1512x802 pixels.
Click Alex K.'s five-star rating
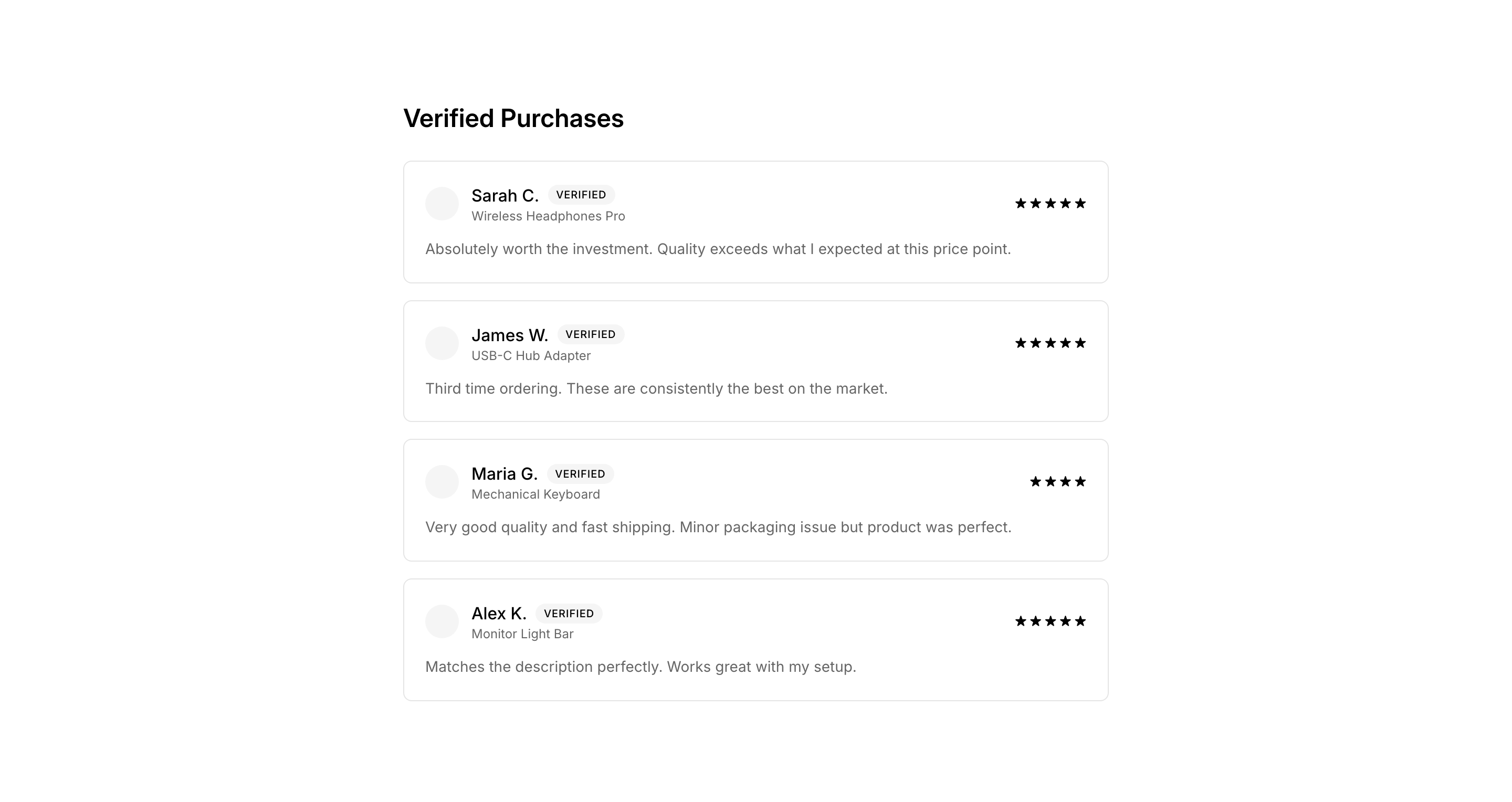coord(1050,621)
